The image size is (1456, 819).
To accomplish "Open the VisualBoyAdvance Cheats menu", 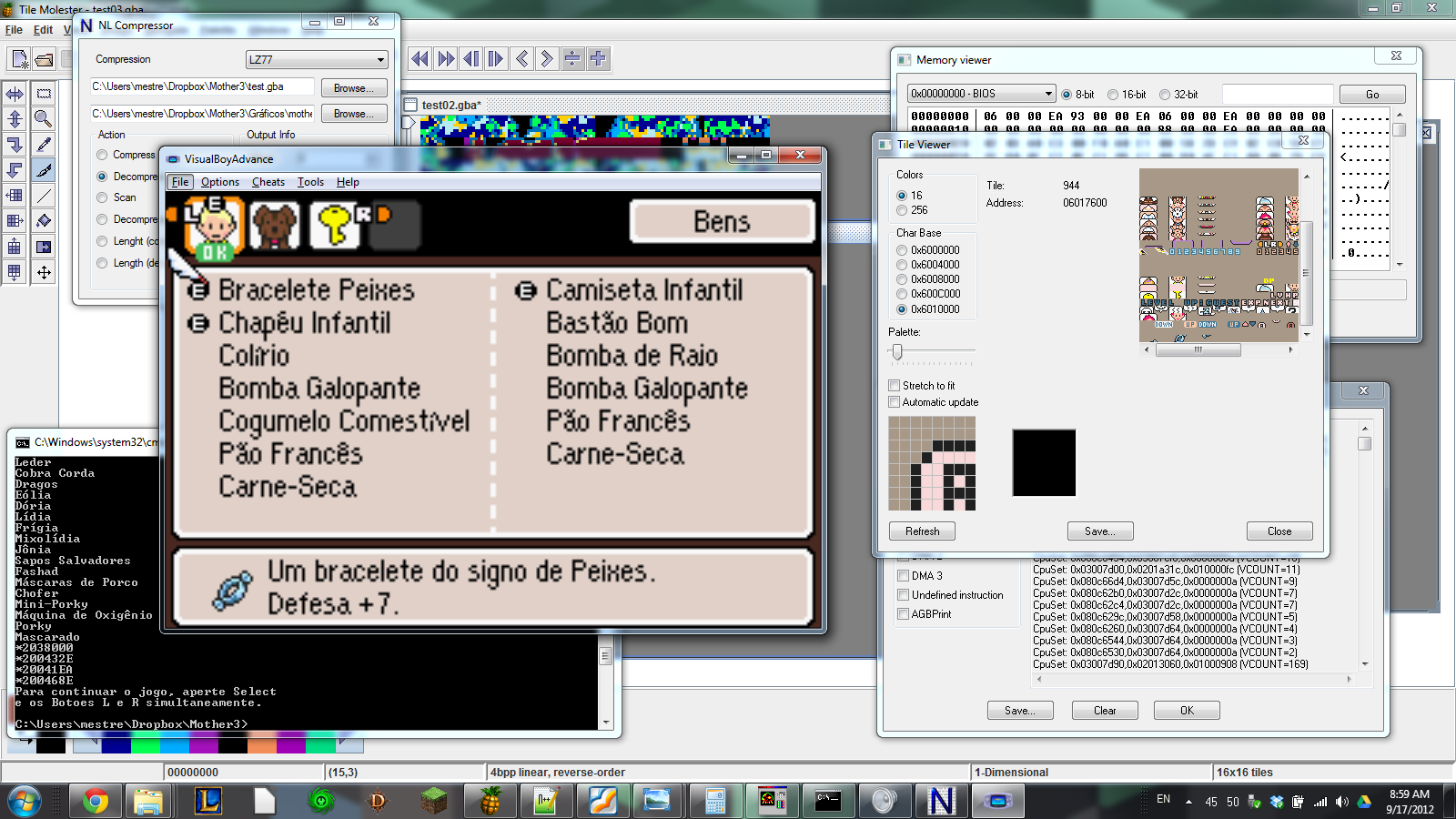I will [x=268, y=182].
